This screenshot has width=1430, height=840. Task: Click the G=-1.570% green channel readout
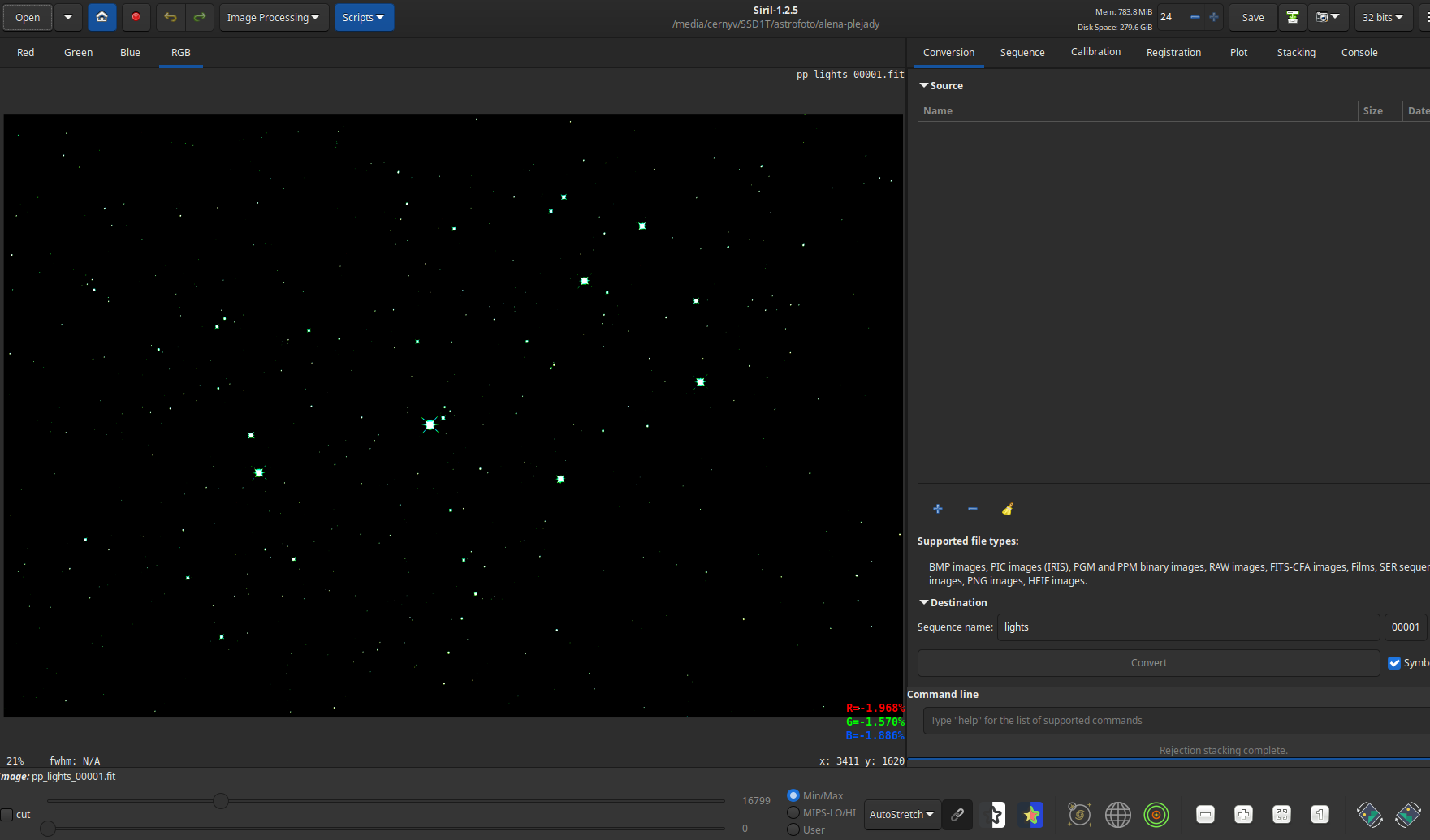[875, 722]
